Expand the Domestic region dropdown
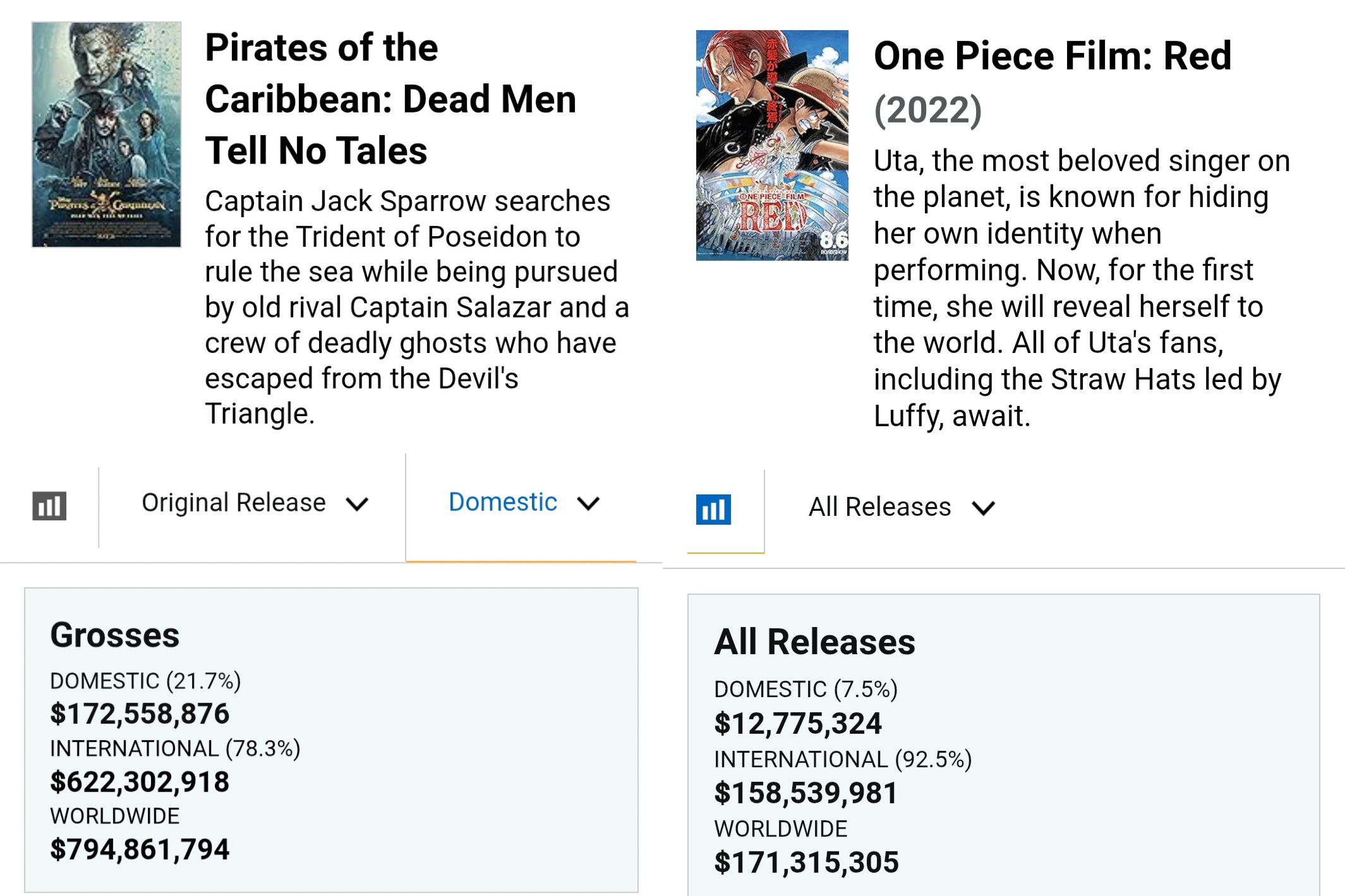This screenshot has width=1345, height=896. pyautogui.click(x=523, y=503)
